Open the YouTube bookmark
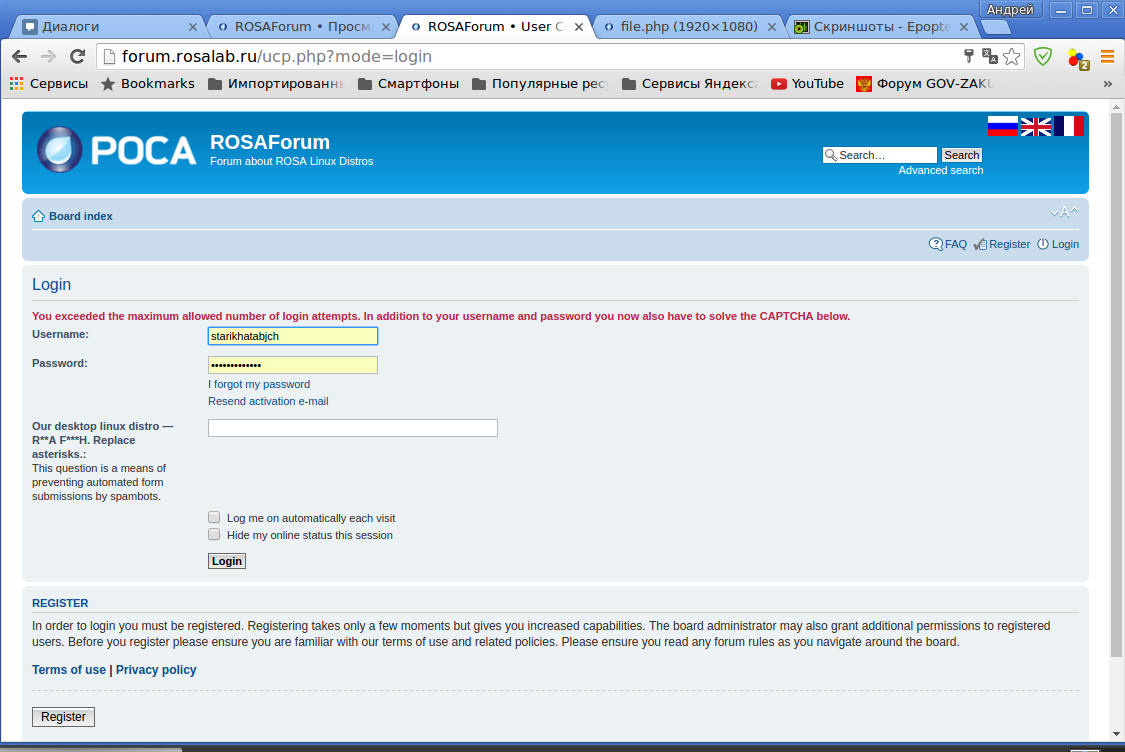 coord(807,83)
